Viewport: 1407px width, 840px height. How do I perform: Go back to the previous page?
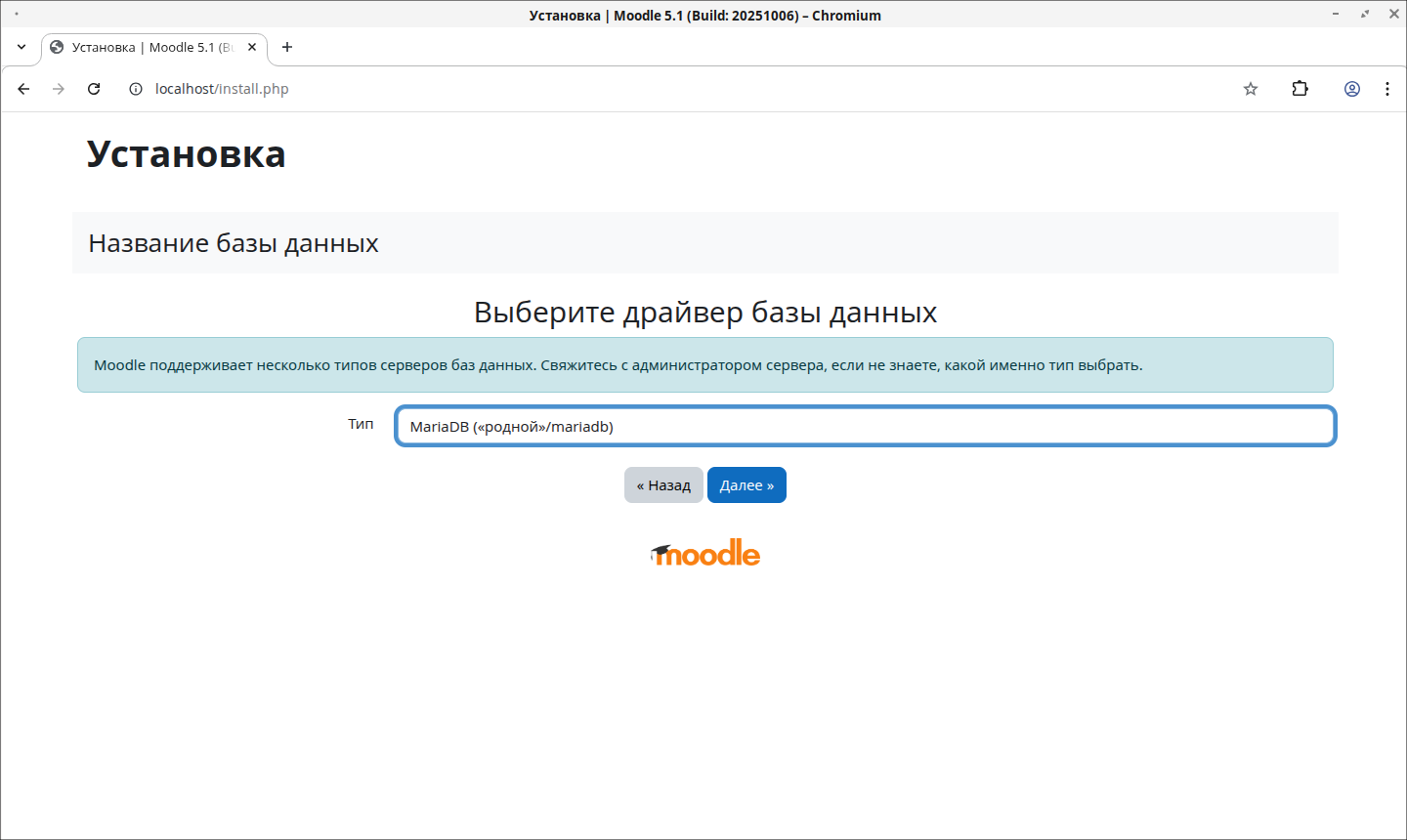24,89
